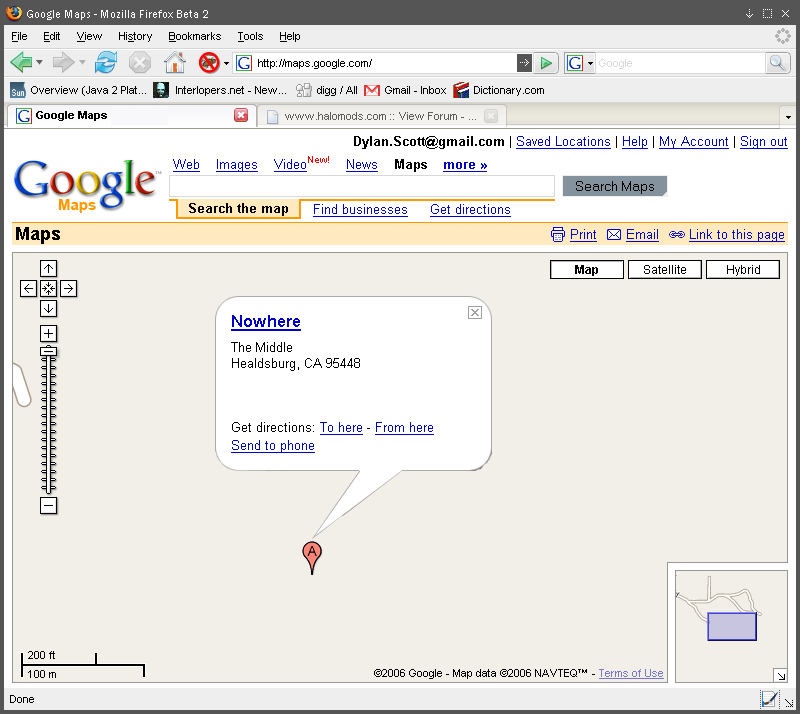800x714 pixels.
Task: Click the red blocked-bug toolbar icon
Action: [209, 63]
